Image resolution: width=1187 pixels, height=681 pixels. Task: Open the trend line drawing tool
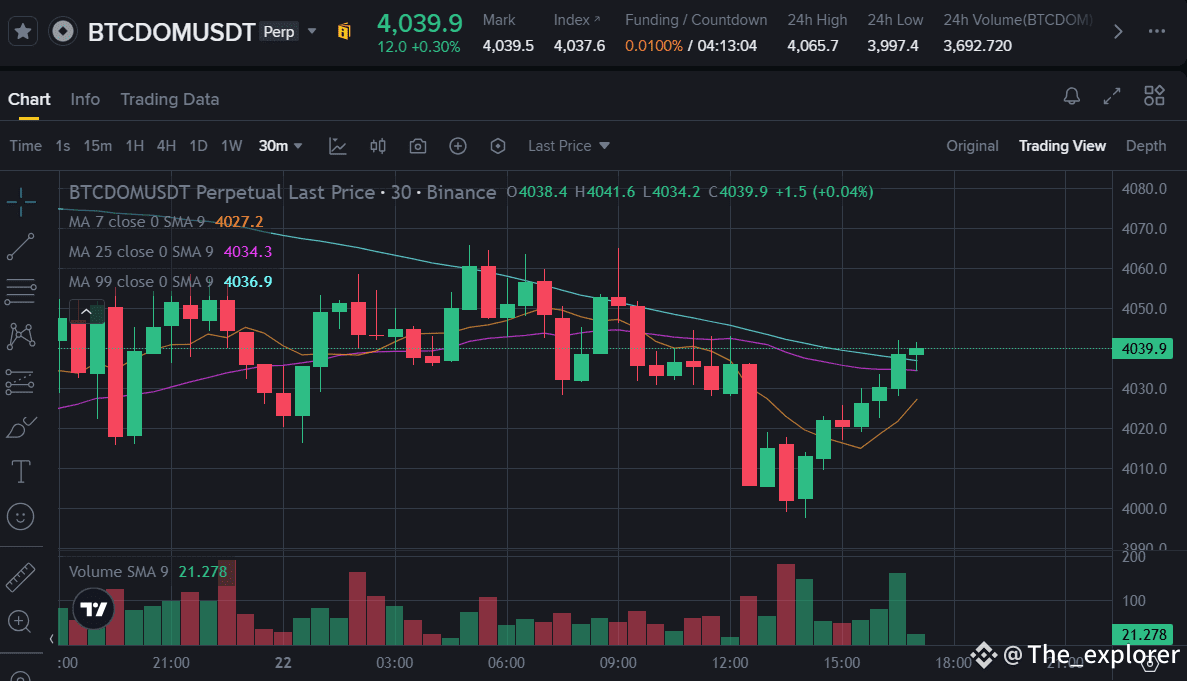point(21,246)
